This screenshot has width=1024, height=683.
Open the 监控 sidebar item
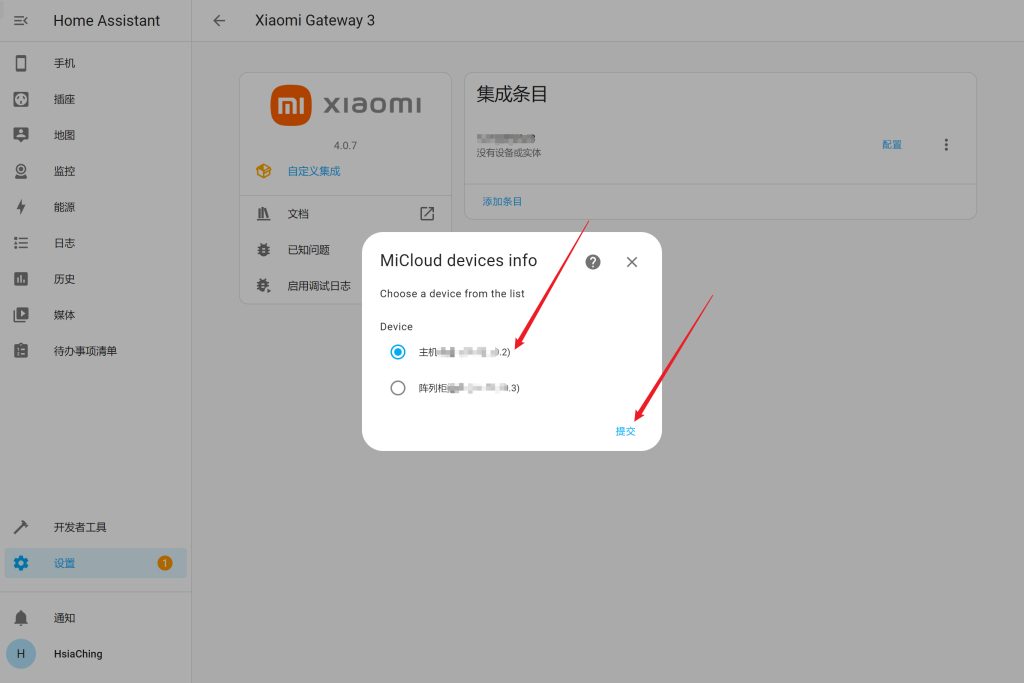pyautogui.click(x=95, y=171)
